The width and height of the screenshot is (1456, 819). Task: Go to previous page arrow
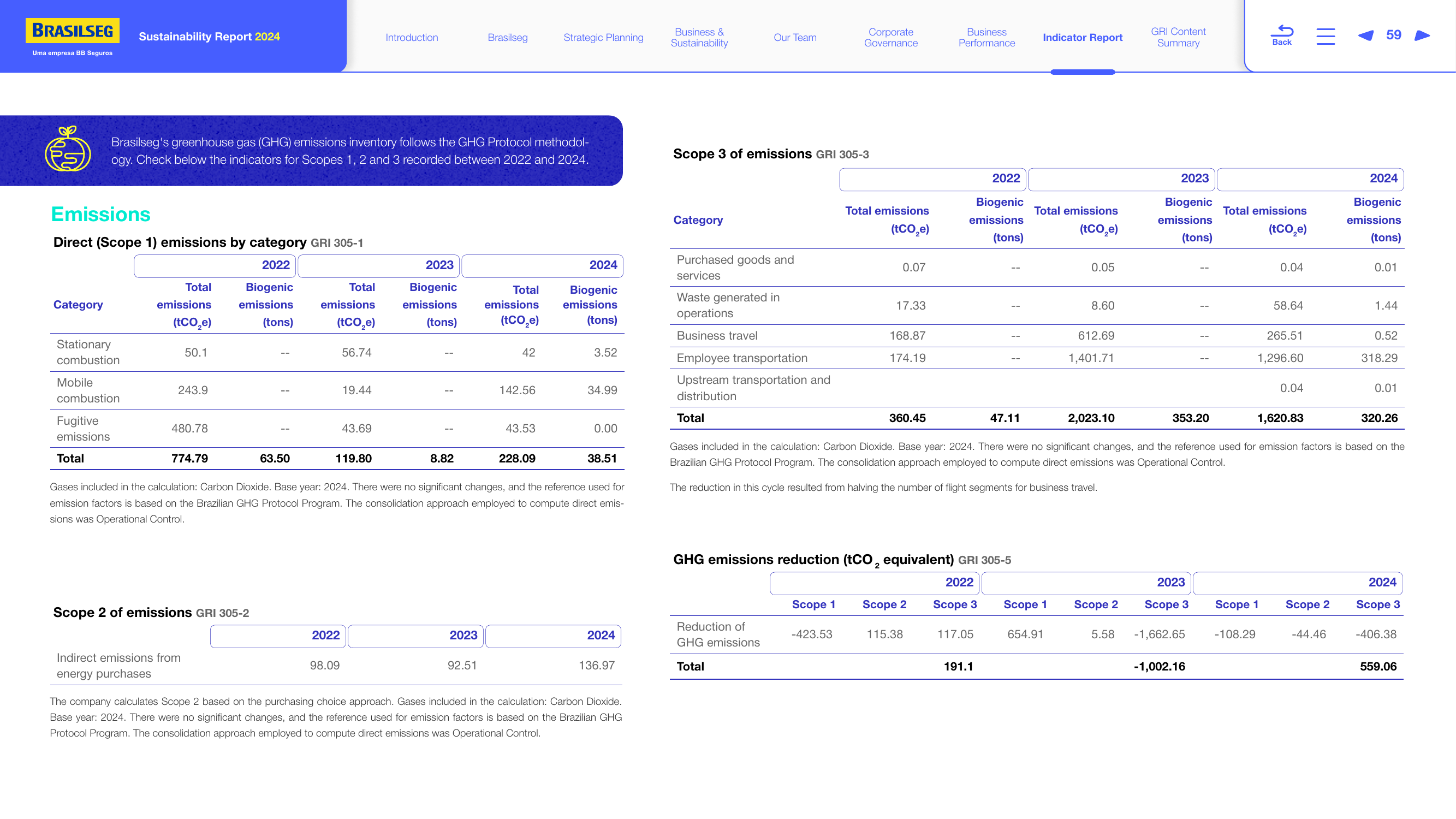click(x=1365, y=36)
